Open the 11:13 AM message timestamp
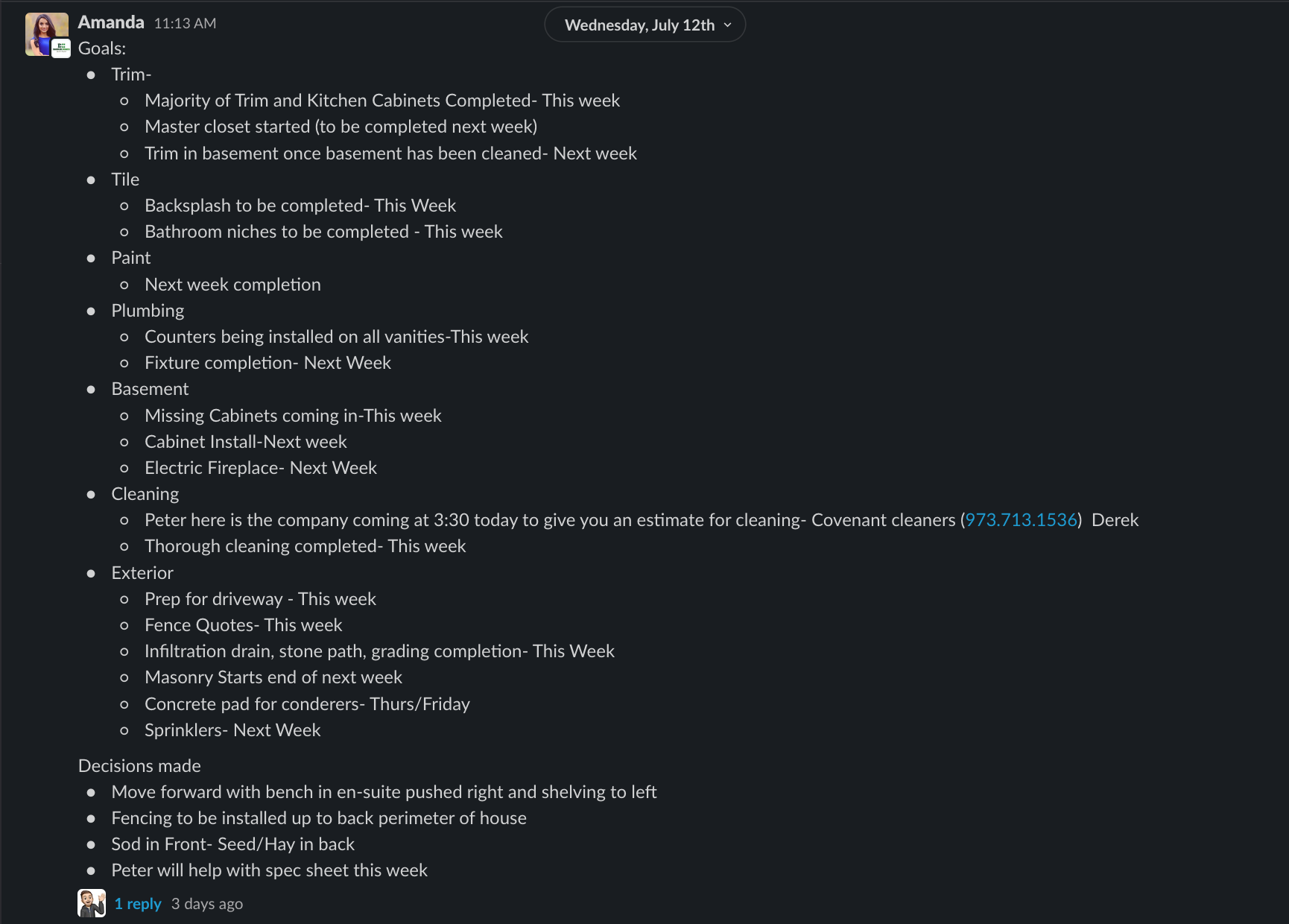The width and height of the screenshot is (1289, 924). click(x=185, y=23)
